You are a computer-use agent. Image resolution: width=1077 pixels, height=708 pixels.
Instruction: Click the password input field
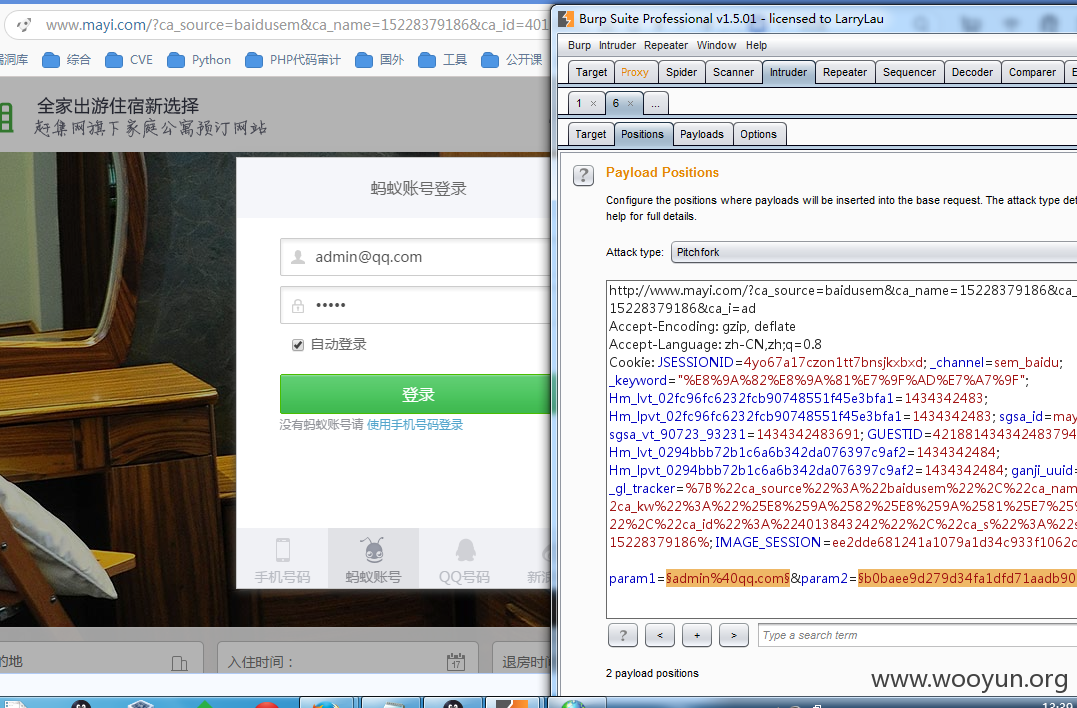point(416,305)
